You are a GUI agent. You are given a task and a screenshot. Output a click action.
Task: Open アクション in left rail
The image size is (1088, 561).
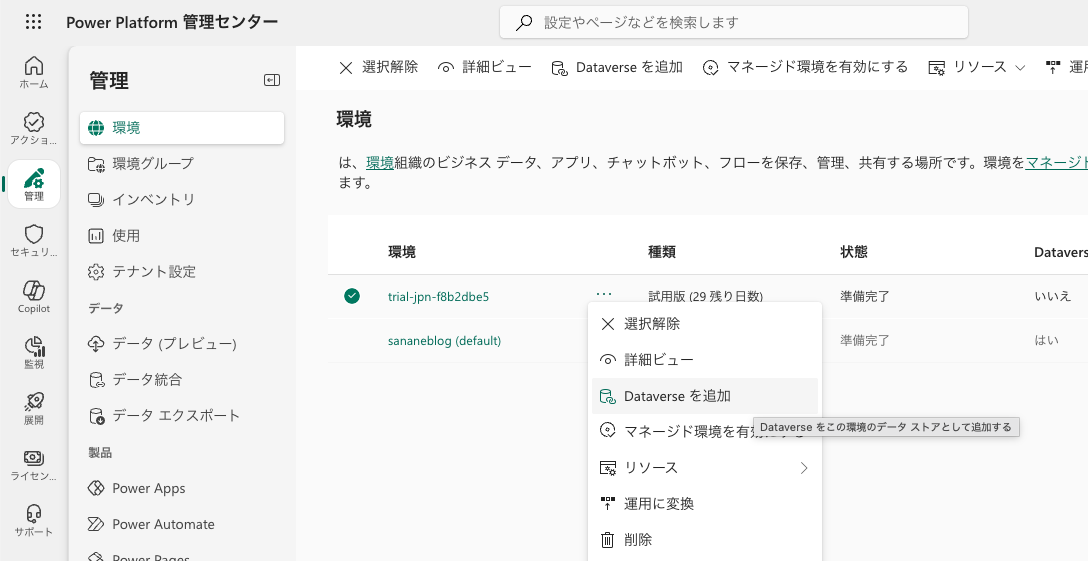coord(33,128)
